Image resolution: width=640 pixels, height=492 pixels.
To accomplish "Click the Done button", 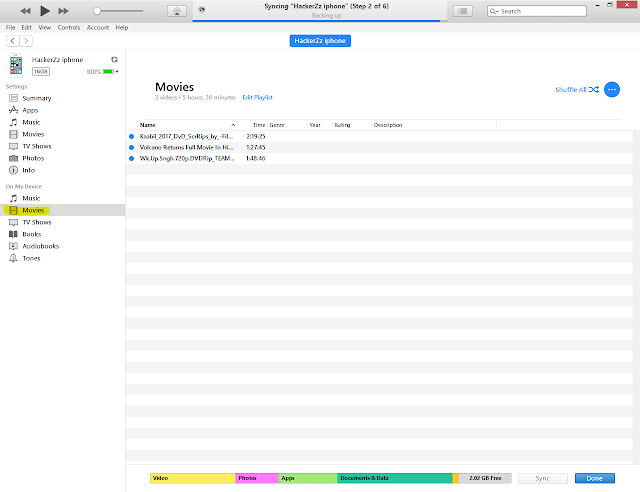I will tap(595, 478).
